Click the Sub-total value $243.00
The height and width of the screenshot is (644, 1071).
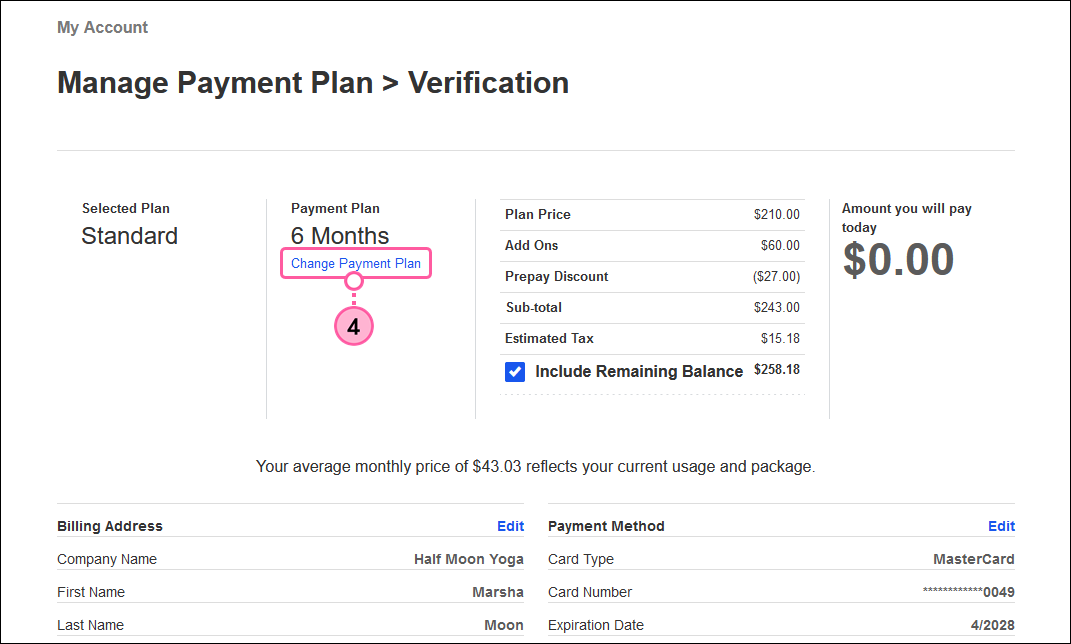(777, 307)
